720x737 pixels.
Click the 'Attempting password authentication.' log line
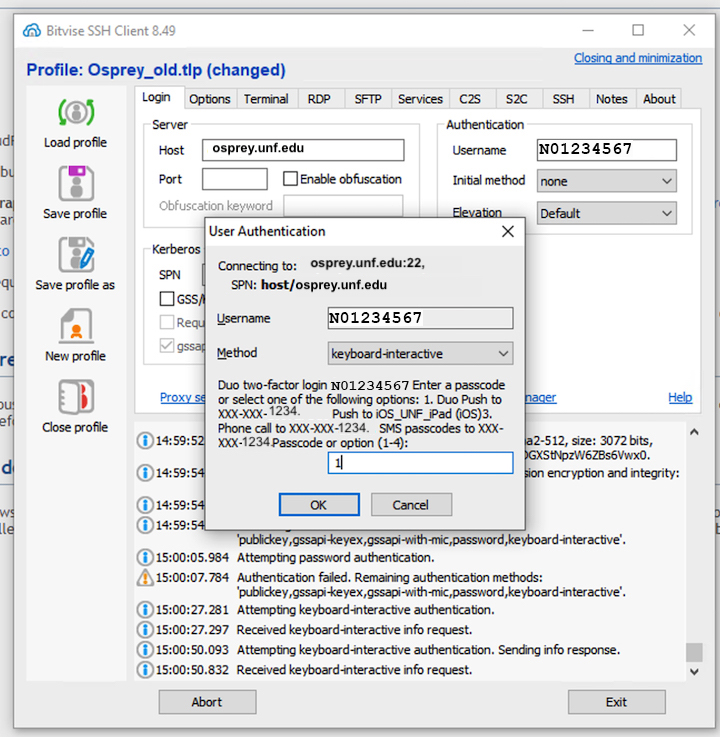[336, 557]
